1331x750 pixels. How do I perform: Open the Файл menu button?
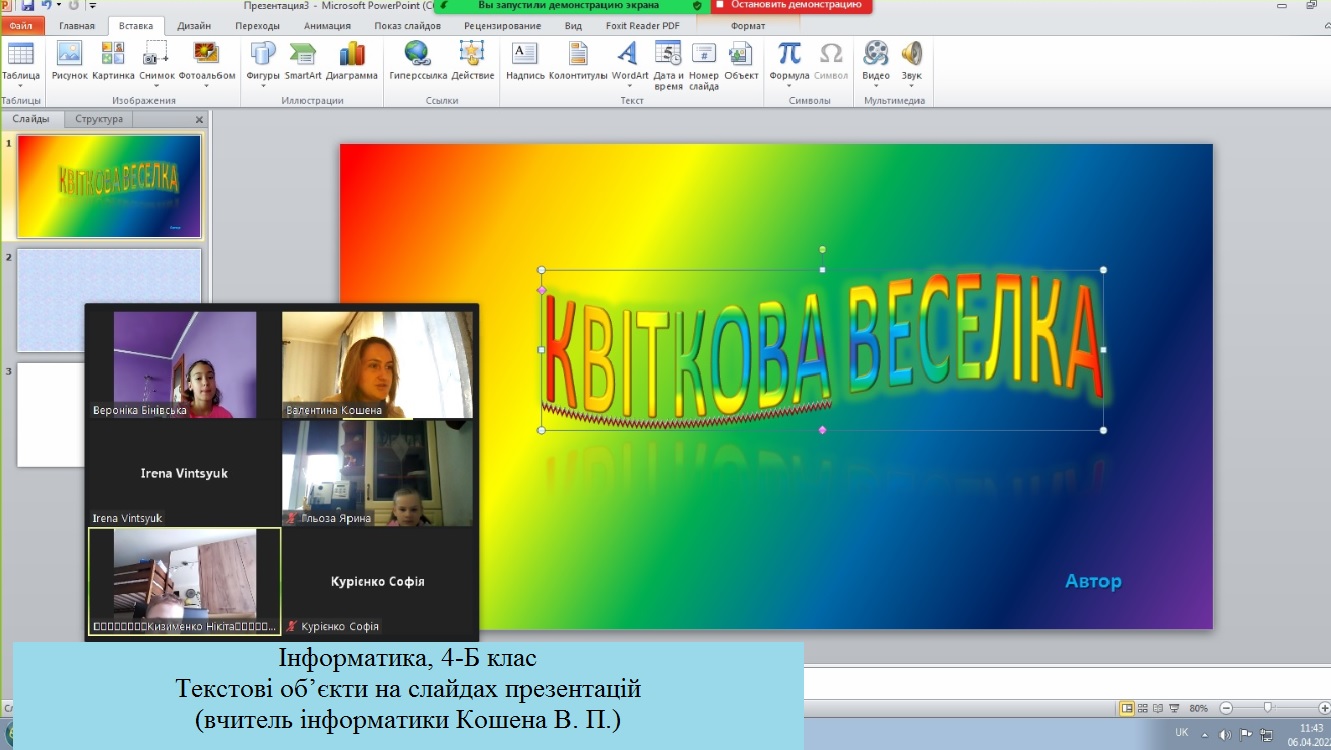click(21, 26)
